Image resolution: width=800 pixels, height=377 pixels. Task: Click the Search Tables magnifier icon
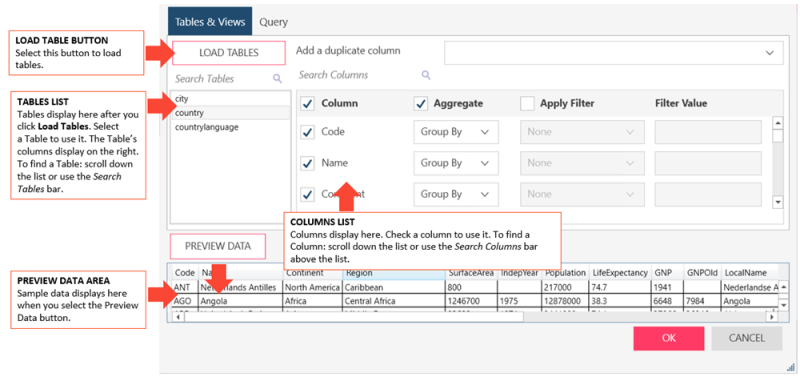click(277, 78)
